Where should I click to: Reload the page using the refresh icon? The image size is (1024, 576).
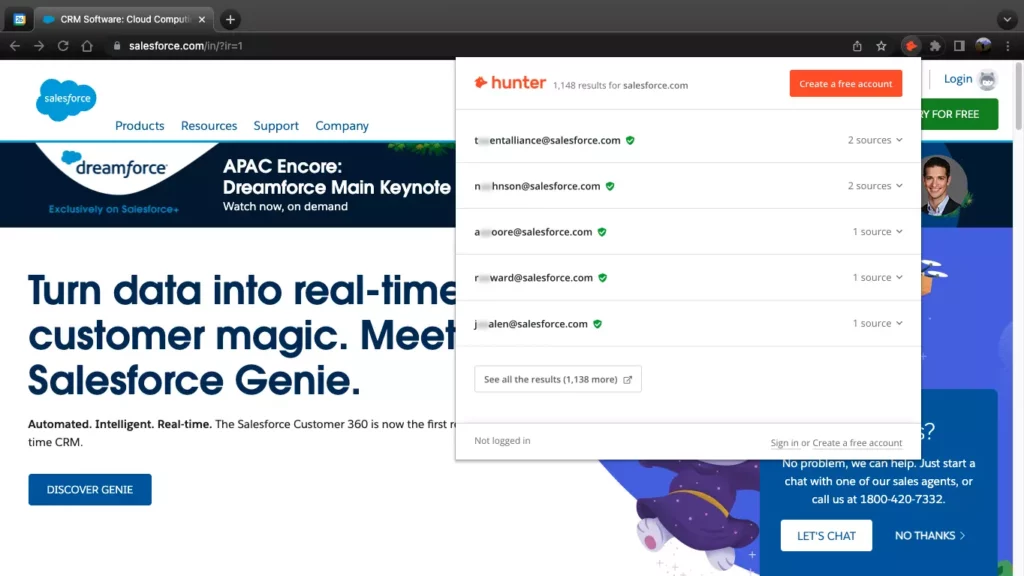63,45
